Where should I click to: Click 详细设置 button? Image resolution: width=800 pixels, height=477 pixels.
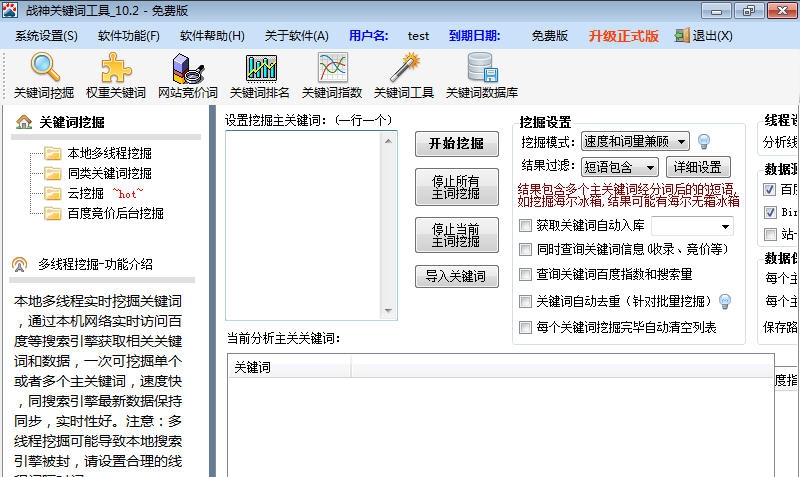coord(698,167)
